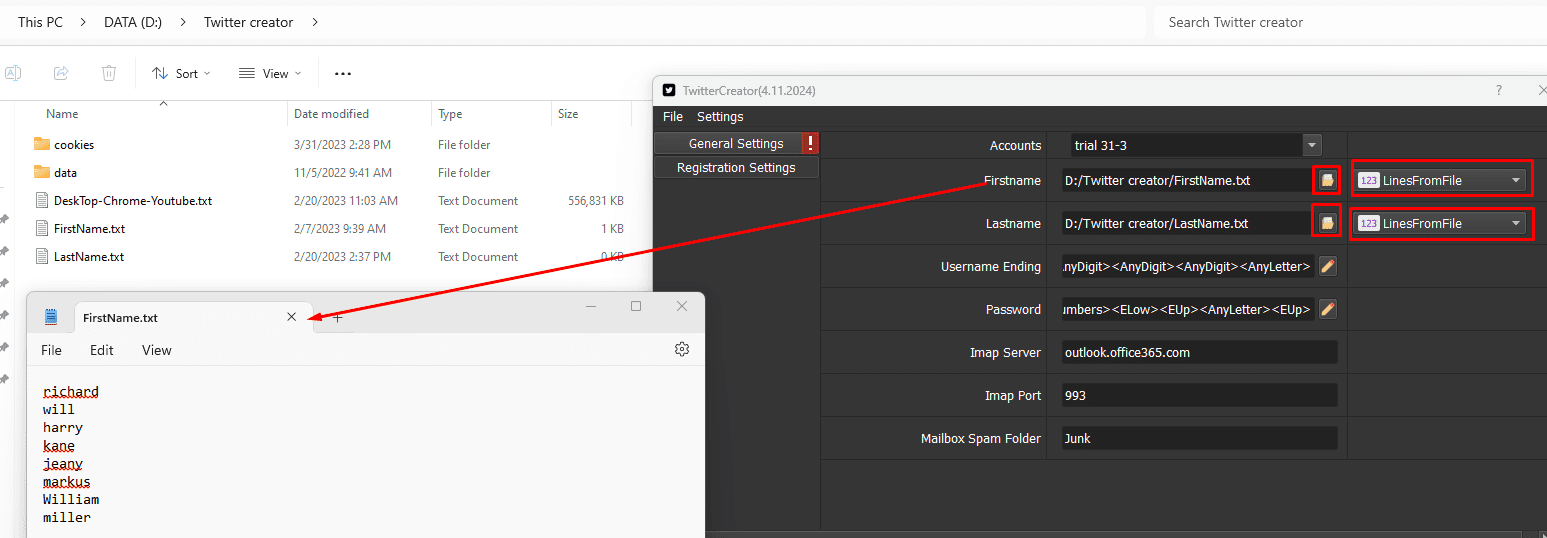Click the word miller in Notepad
This screenshot has height=538, width=1547.
pyautogui.click(x=67, y=517)
